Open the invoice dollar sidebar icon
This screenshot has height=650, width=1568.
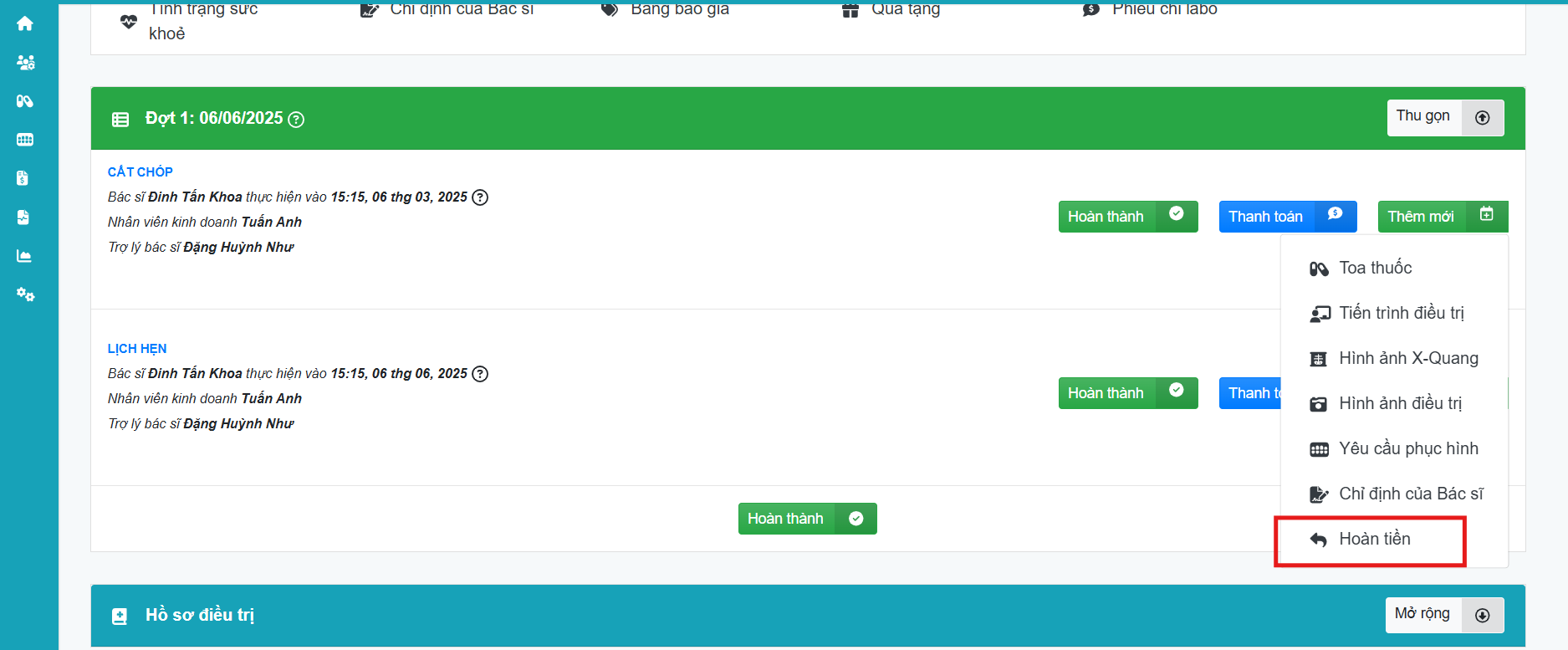(23, 178)
